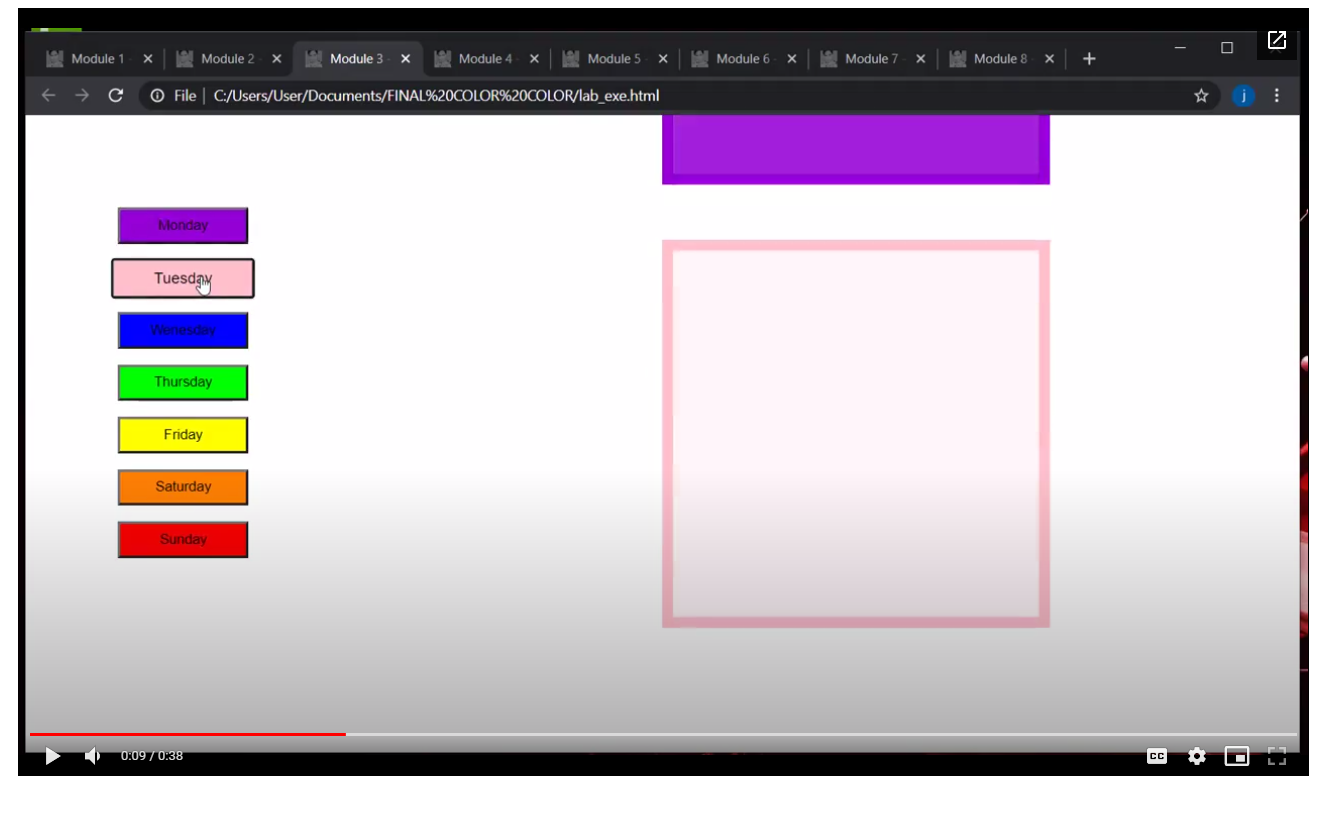1331x828 pixels.
Task: Click the pink bordered square box
Action: (x=856, y=434)
